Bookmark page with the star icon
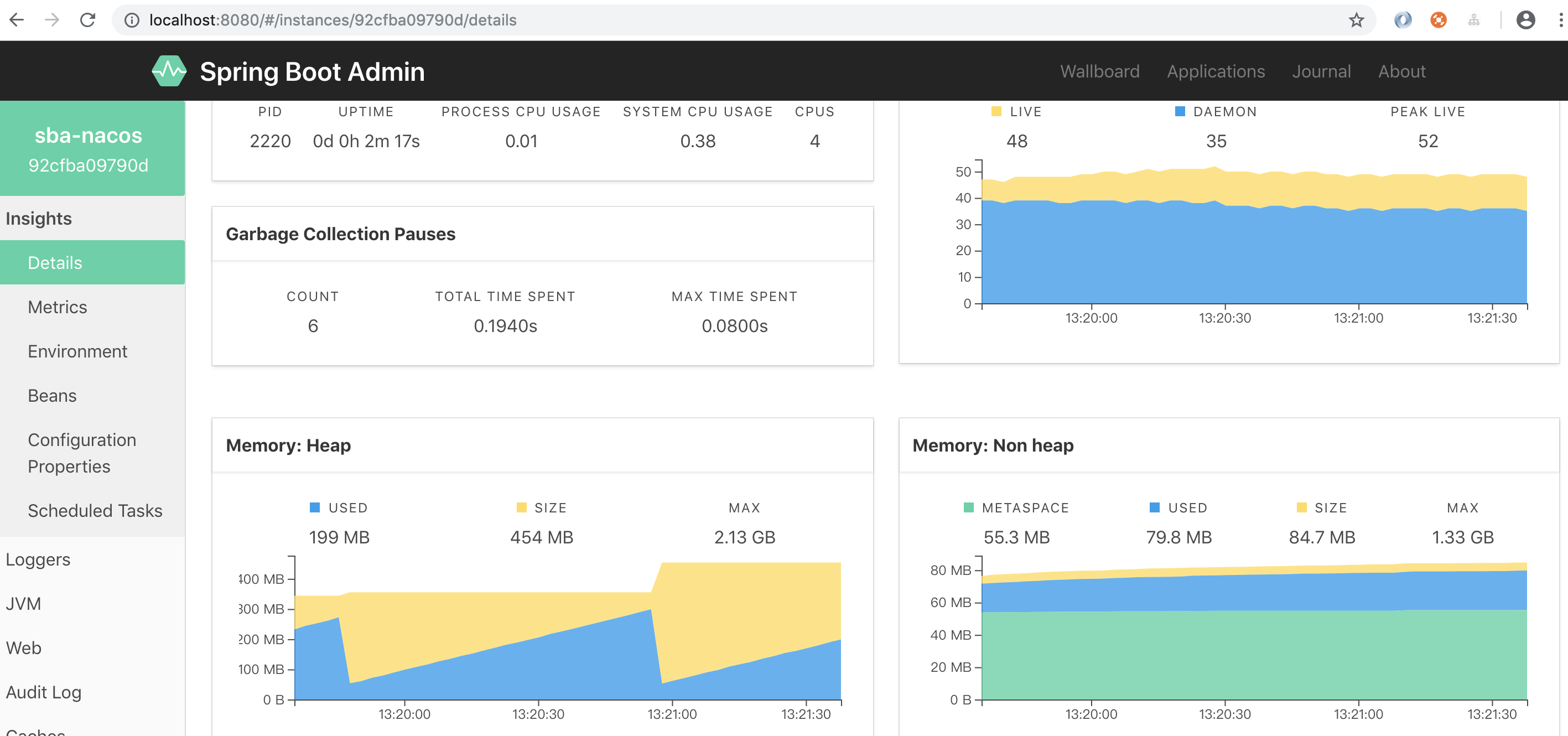This screenshot has height=736, width=1568. pyautogui.click(x=1356, y=20)
